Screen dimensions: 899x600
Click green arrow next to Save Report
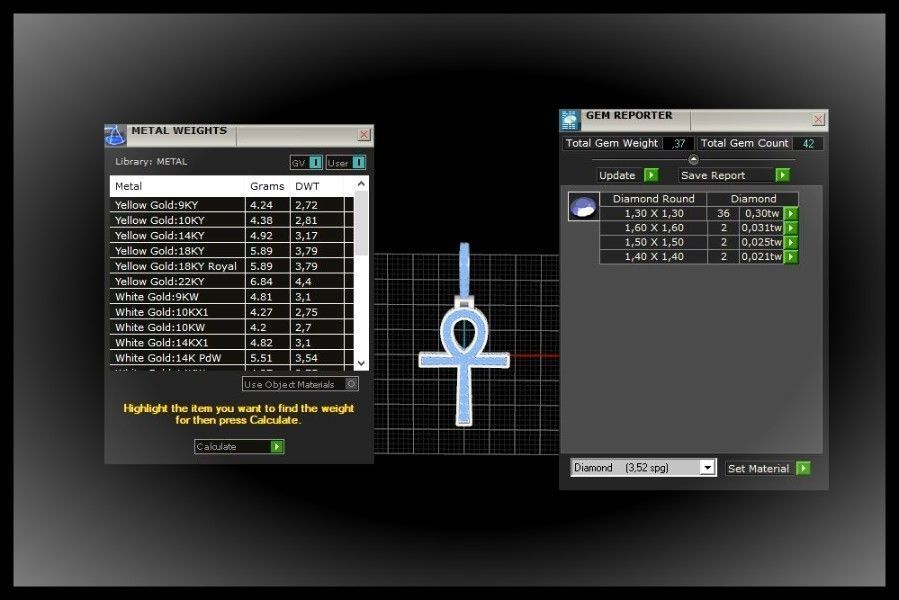(x=783, y=175)
